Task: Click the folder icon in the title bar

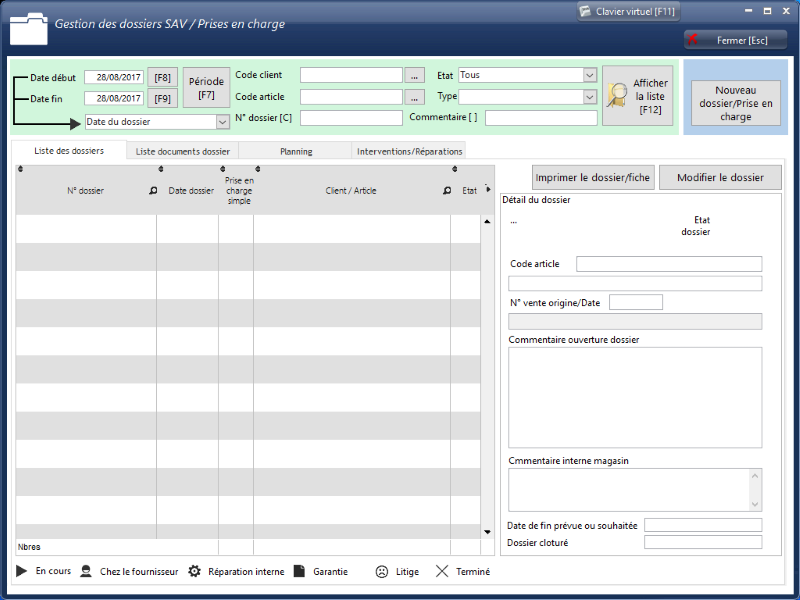Action: 27,28
